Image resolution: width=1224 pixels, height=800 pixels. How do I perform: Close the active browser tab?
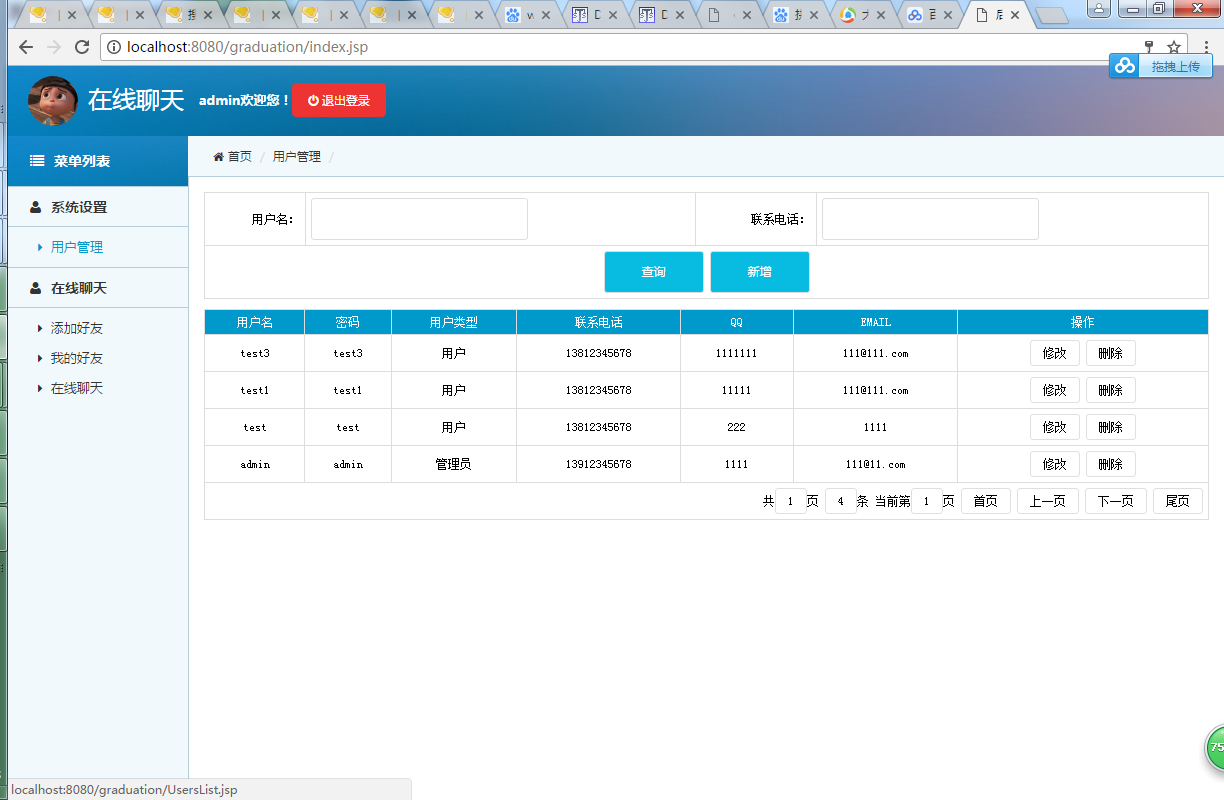point(1015,15)
